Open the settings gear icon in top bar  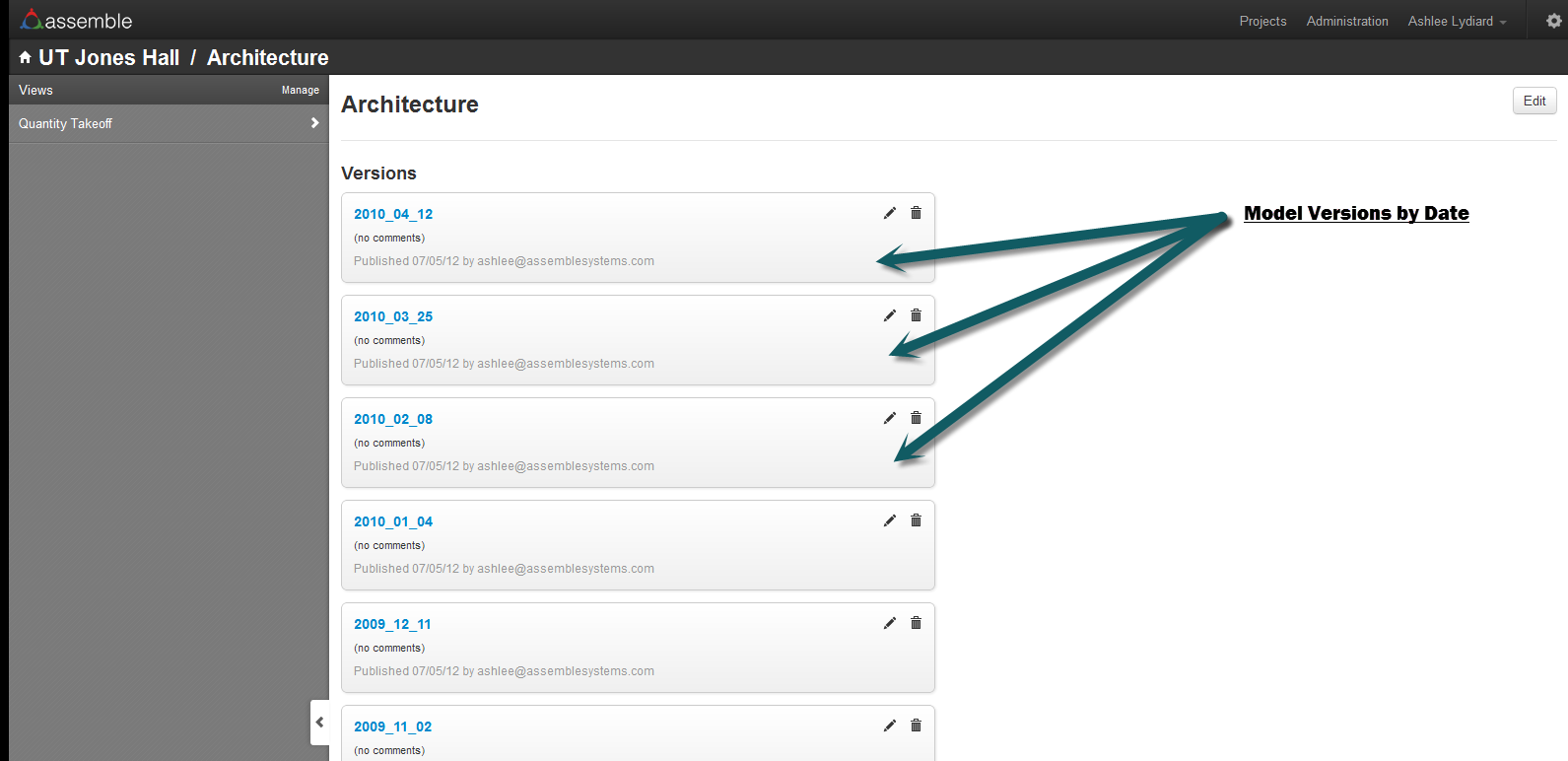(x=1553, y=21)
